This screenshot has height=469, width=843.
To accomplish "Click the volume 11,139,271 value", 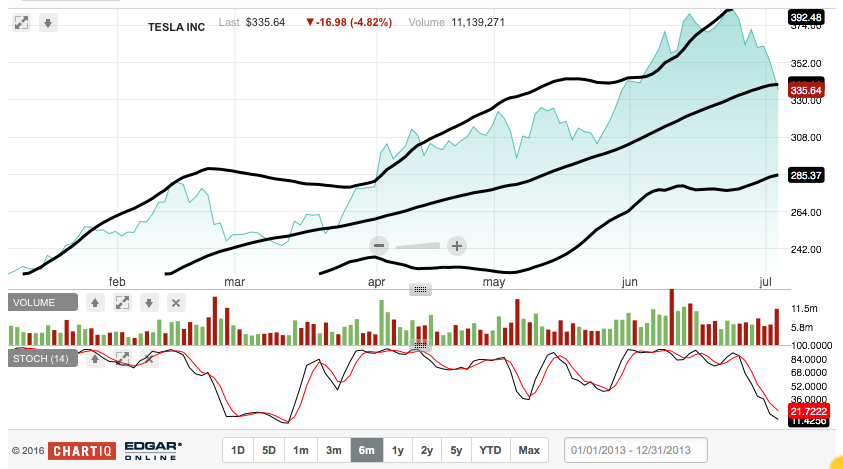I will (x=478, y=22).
